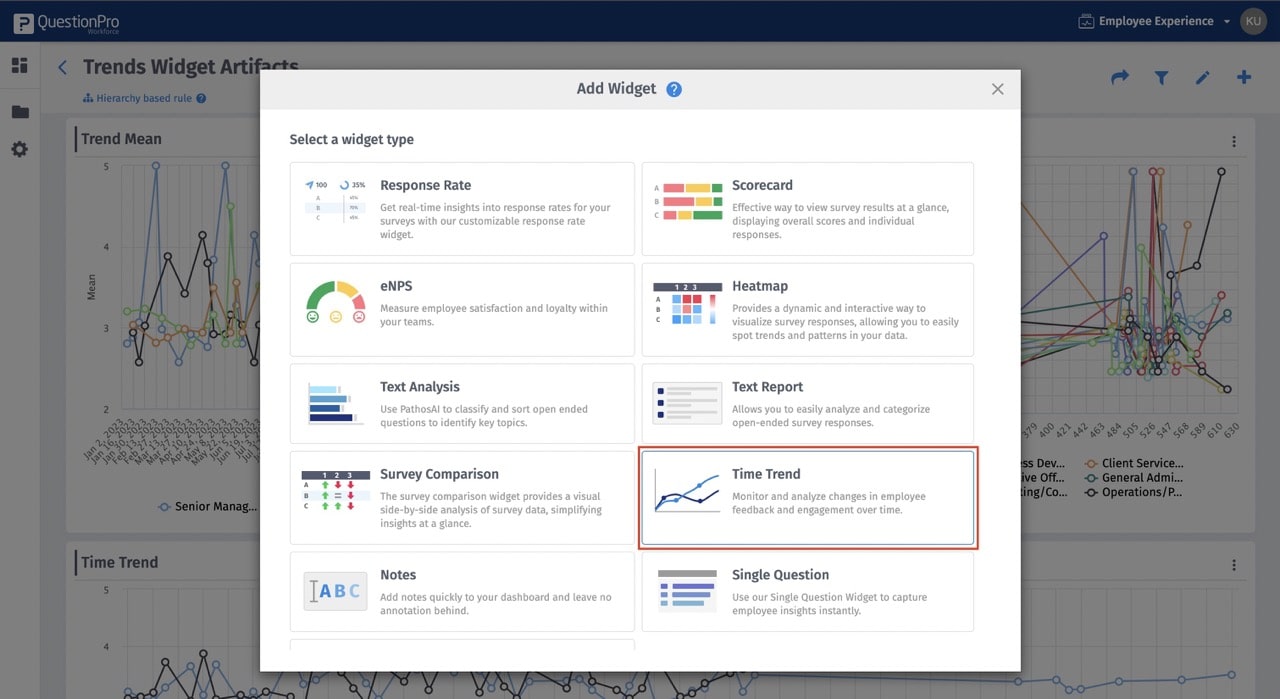Click the KU user avatar
This screenshot has width=1280, height=699.
1253,21
